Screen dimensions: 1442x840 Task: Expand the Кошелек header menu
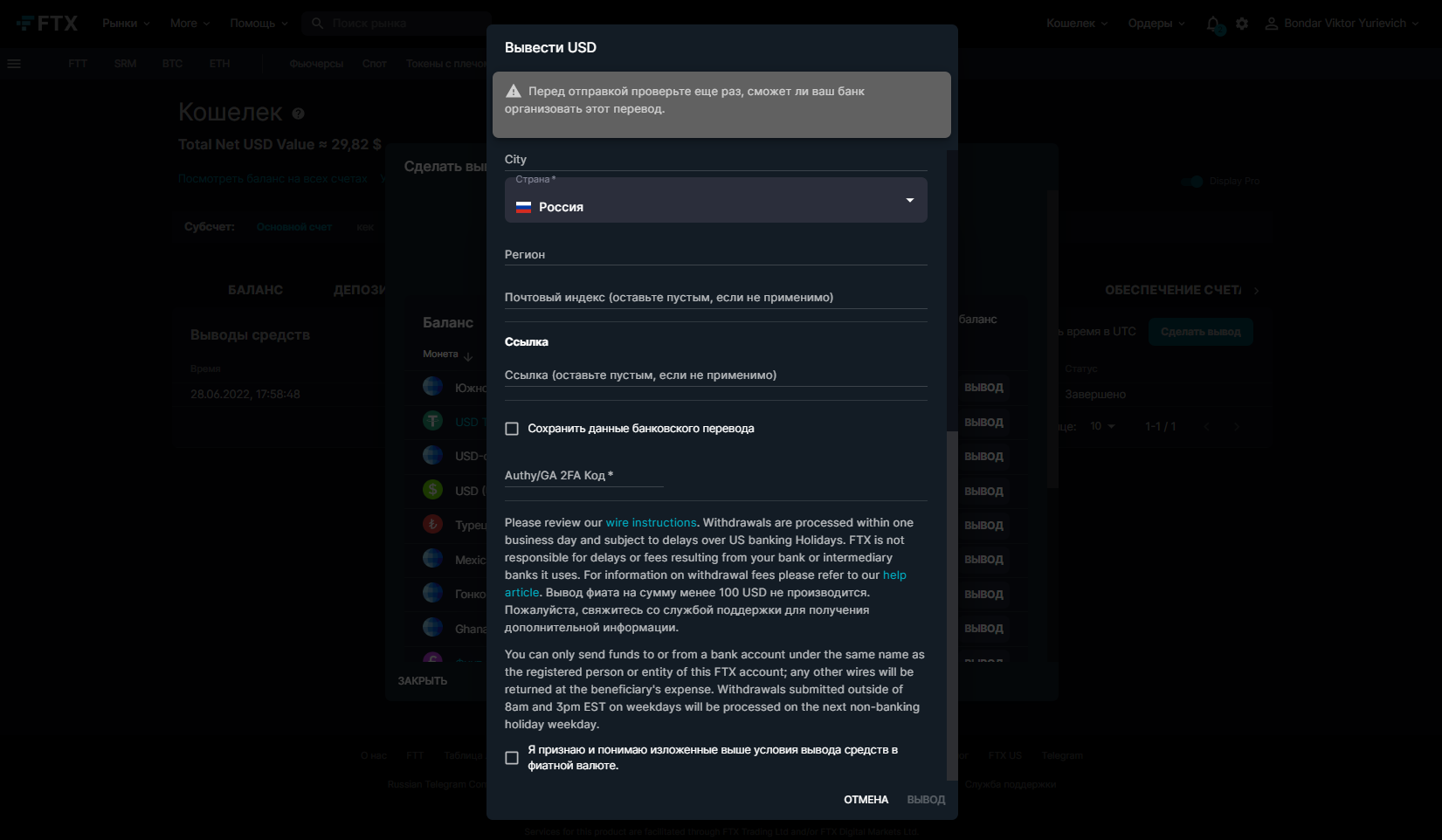tap(1077, 24)
